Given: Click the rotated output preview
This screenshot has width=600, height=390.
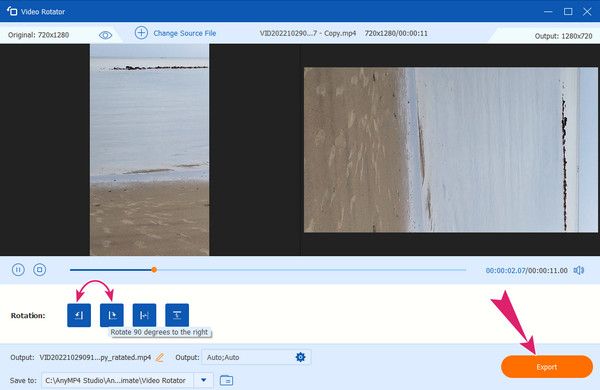Looking at the screenshot, I should (x=450, y=150).
